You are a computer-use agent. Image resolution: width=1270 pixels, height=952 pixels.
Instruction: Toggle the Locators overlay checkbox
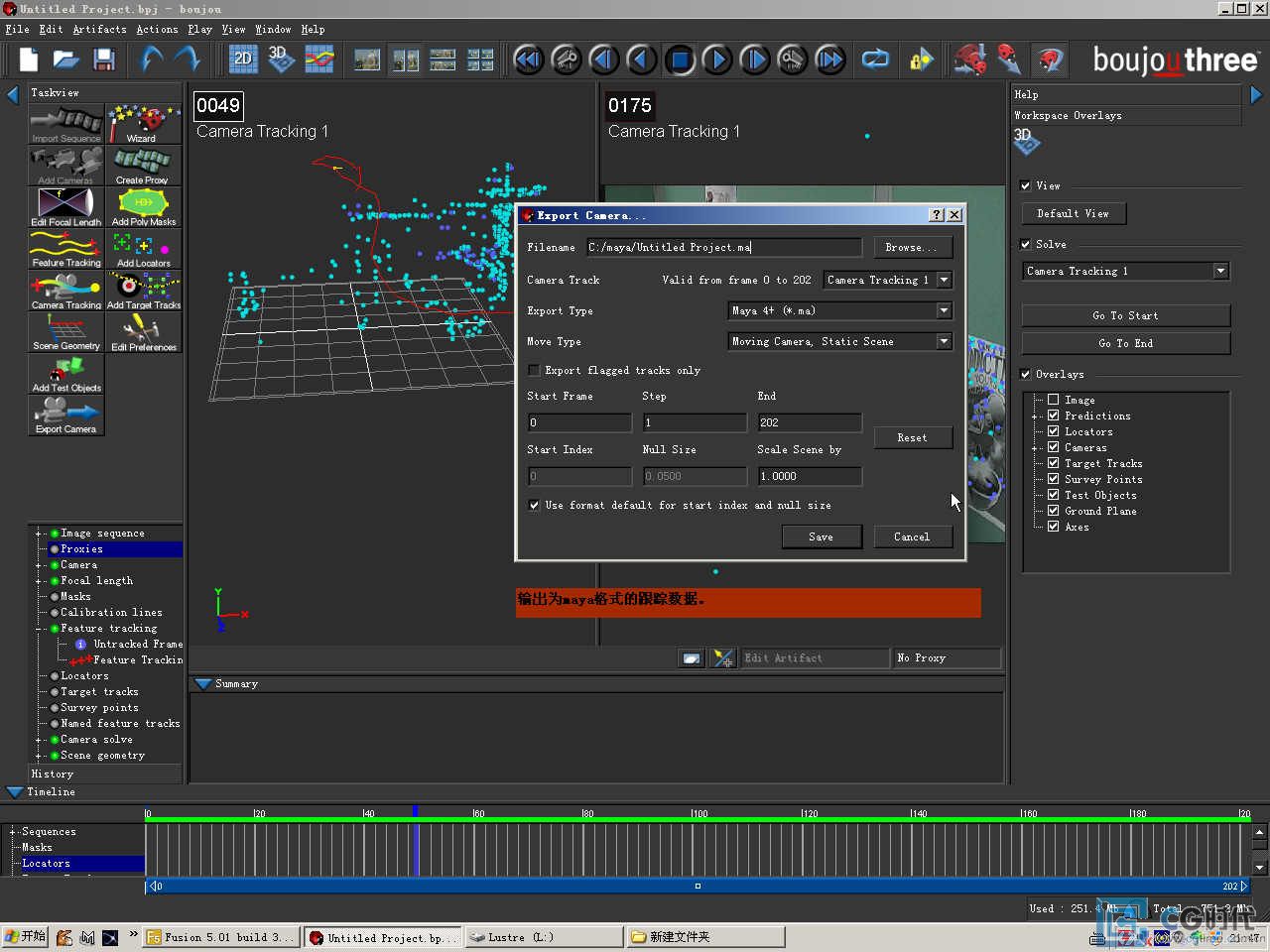point(1053,431)
